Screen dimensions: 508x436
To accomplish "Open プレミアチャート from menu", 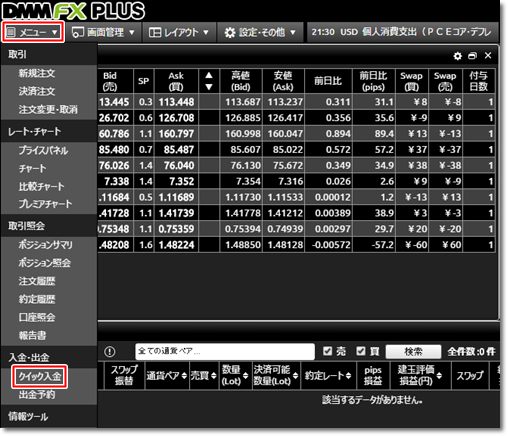I will pyautogui.click(x=45, y=204).
